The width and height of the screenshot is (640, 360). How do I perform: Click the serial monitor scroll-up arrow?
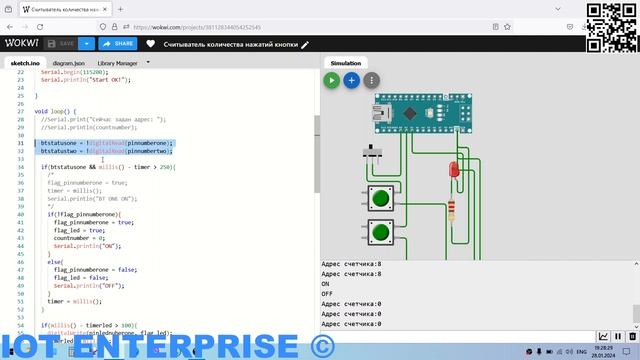click(x=636, y=264)
